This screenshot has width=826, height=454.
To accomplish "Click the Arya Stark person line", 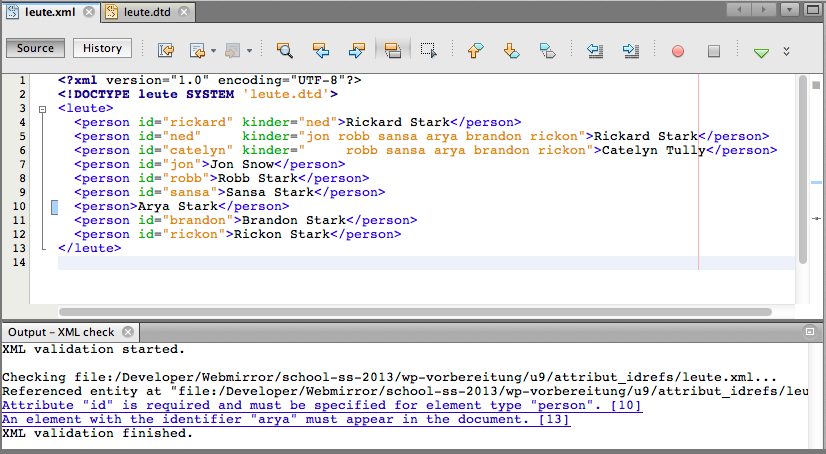I will (182, 206).
